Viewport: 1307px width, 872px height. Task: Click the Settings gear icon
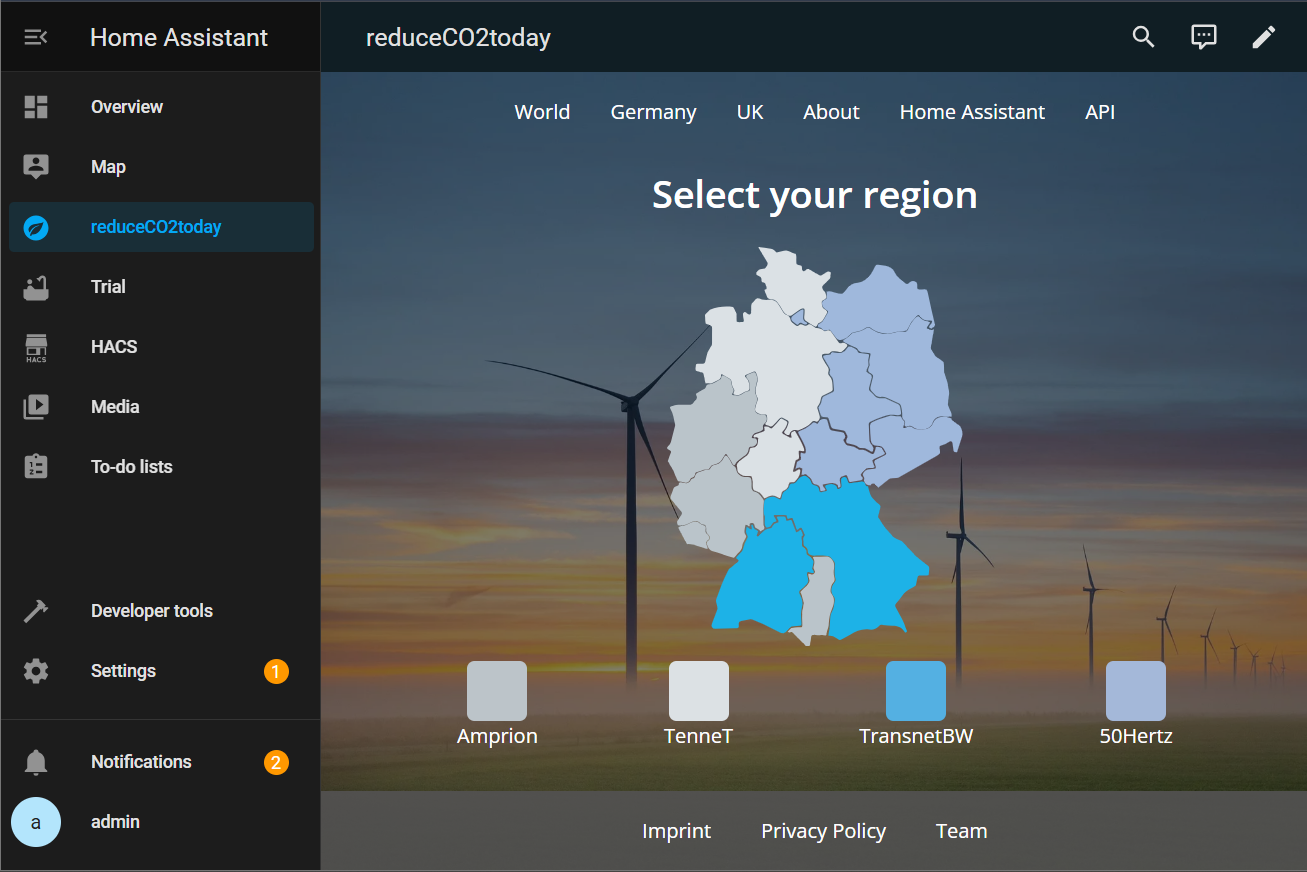[36, 671]
